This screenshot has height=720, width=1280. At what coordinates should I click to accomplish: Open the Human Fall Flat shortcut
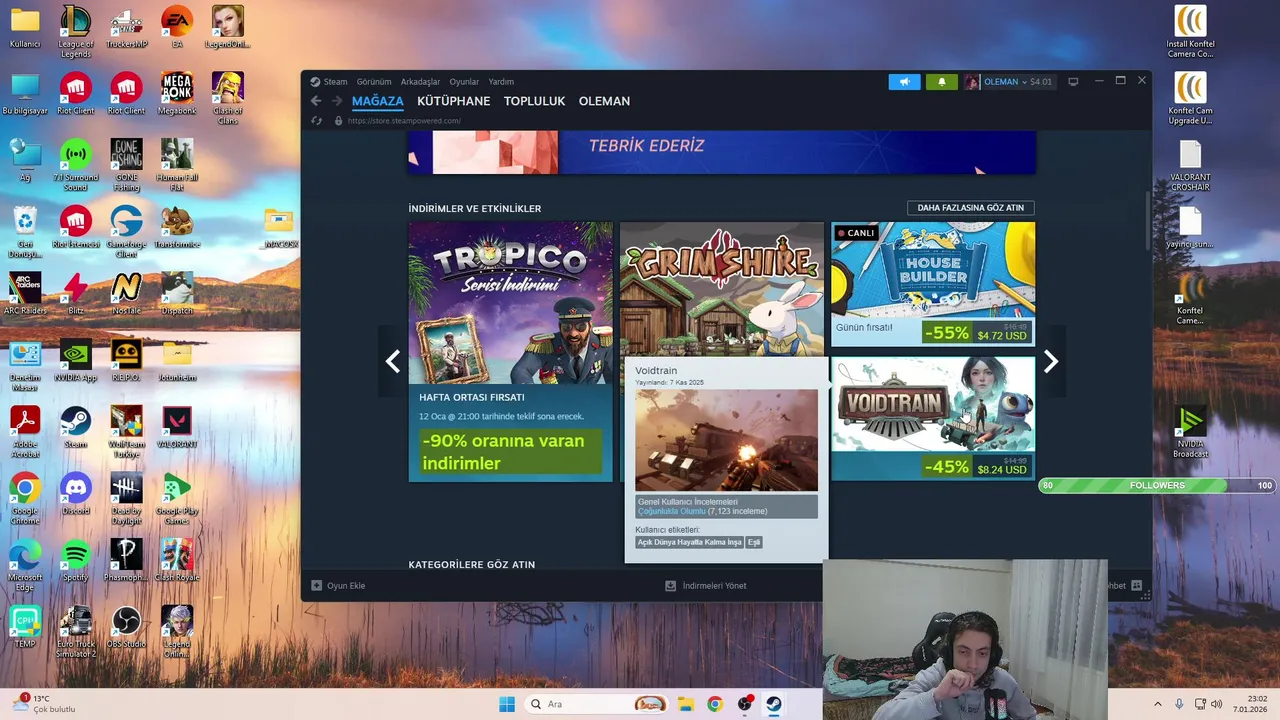[x=177, y=165]
